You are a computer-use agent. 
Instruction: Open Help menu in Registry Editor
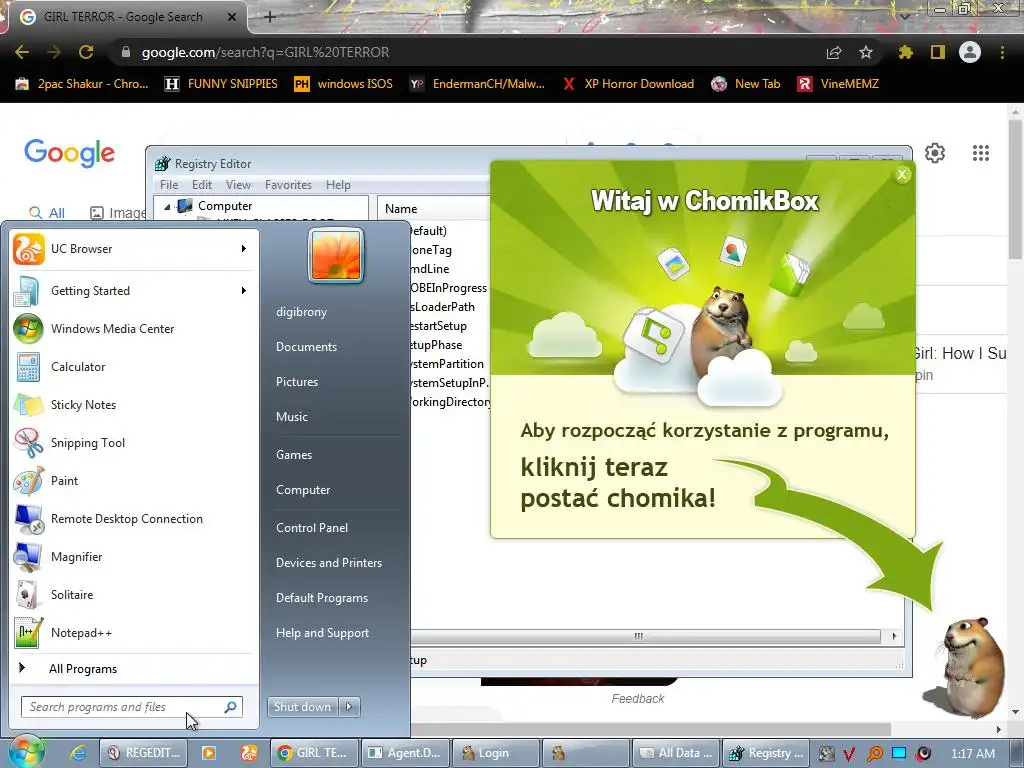click(x=338, y=185)
